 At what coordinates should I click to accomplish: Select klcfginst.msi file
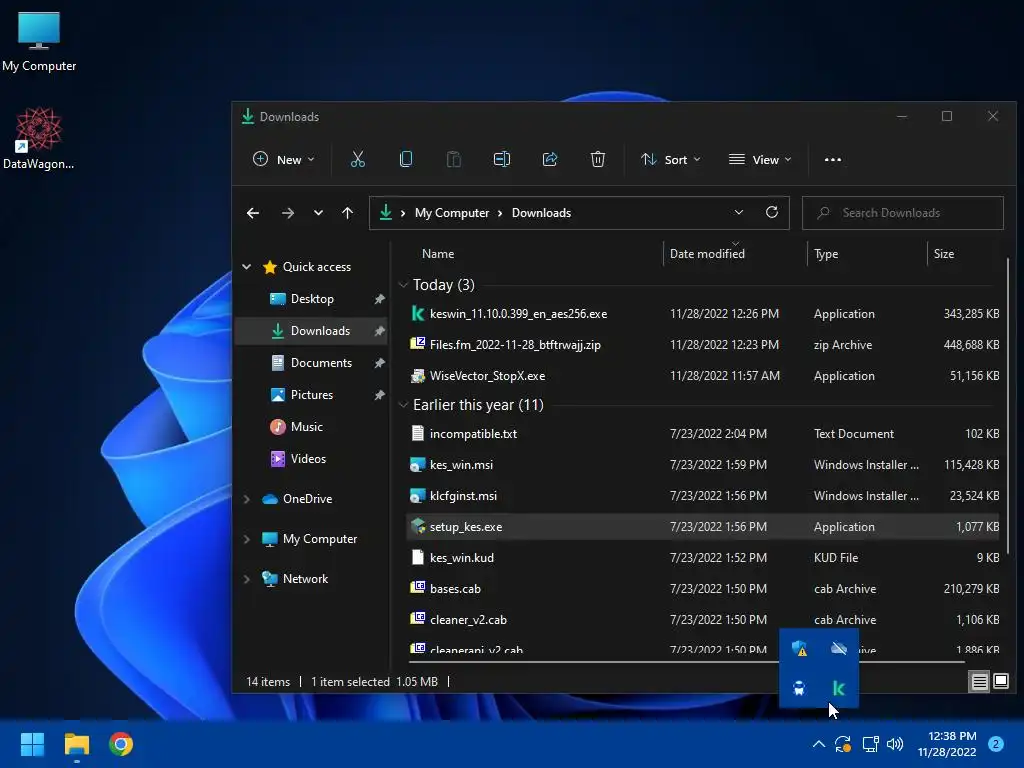tap(703, 496)
